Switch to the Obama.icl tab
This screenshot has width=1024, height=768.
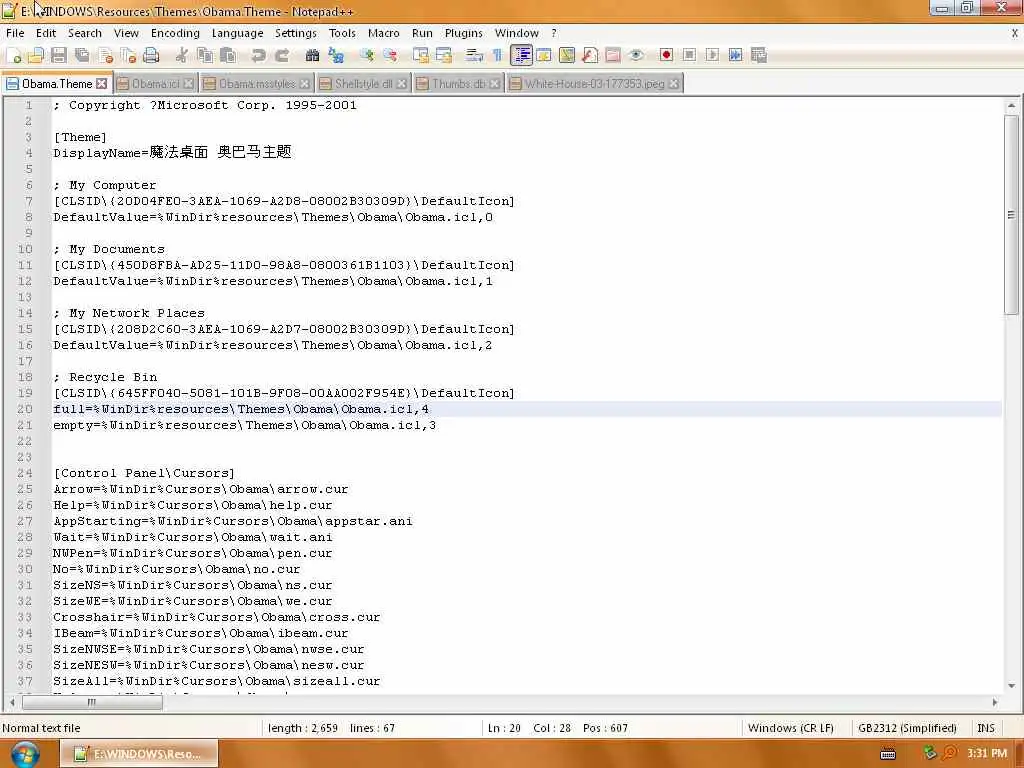155,84
